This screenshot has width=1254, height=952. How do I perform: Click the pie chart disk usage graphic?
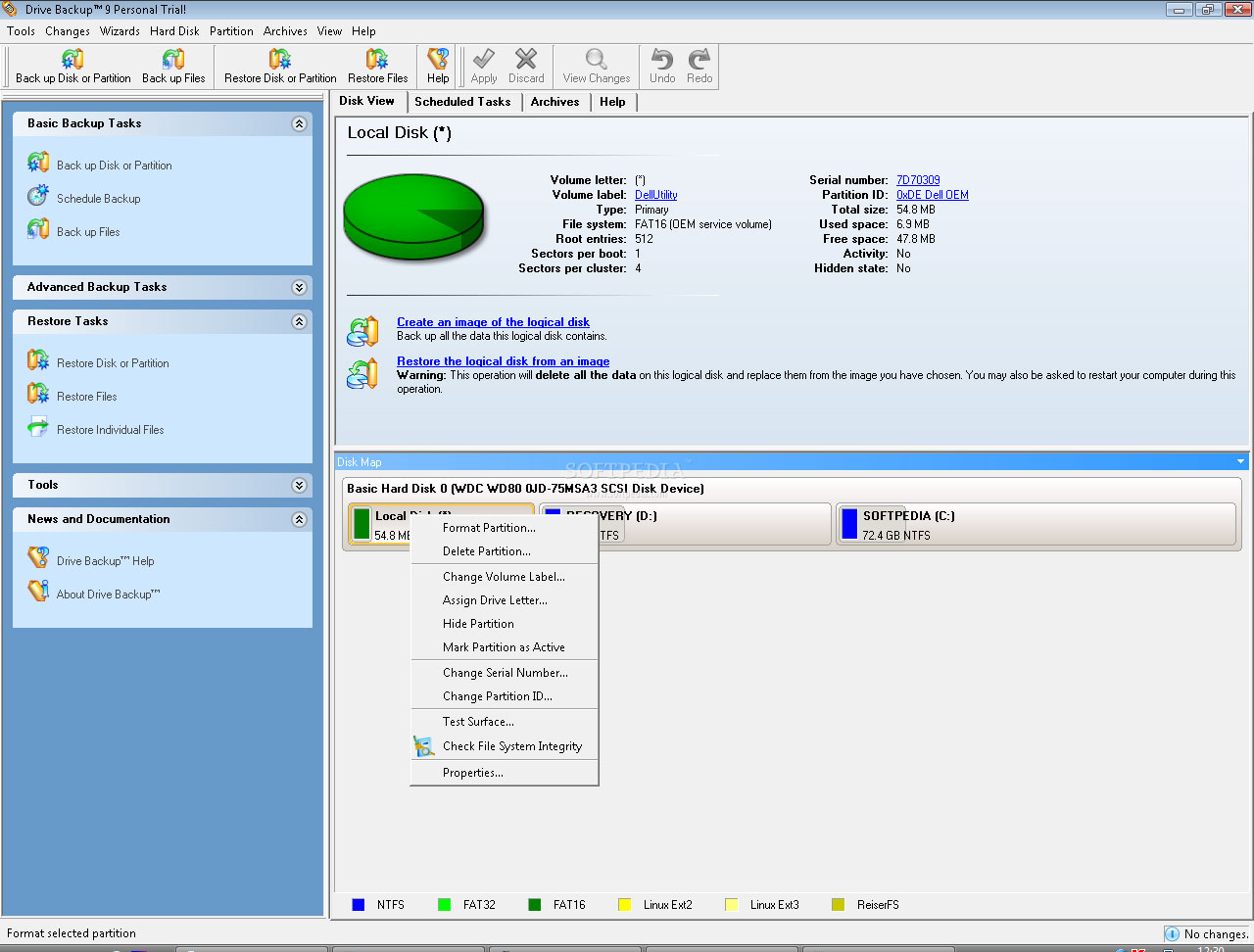413,220
